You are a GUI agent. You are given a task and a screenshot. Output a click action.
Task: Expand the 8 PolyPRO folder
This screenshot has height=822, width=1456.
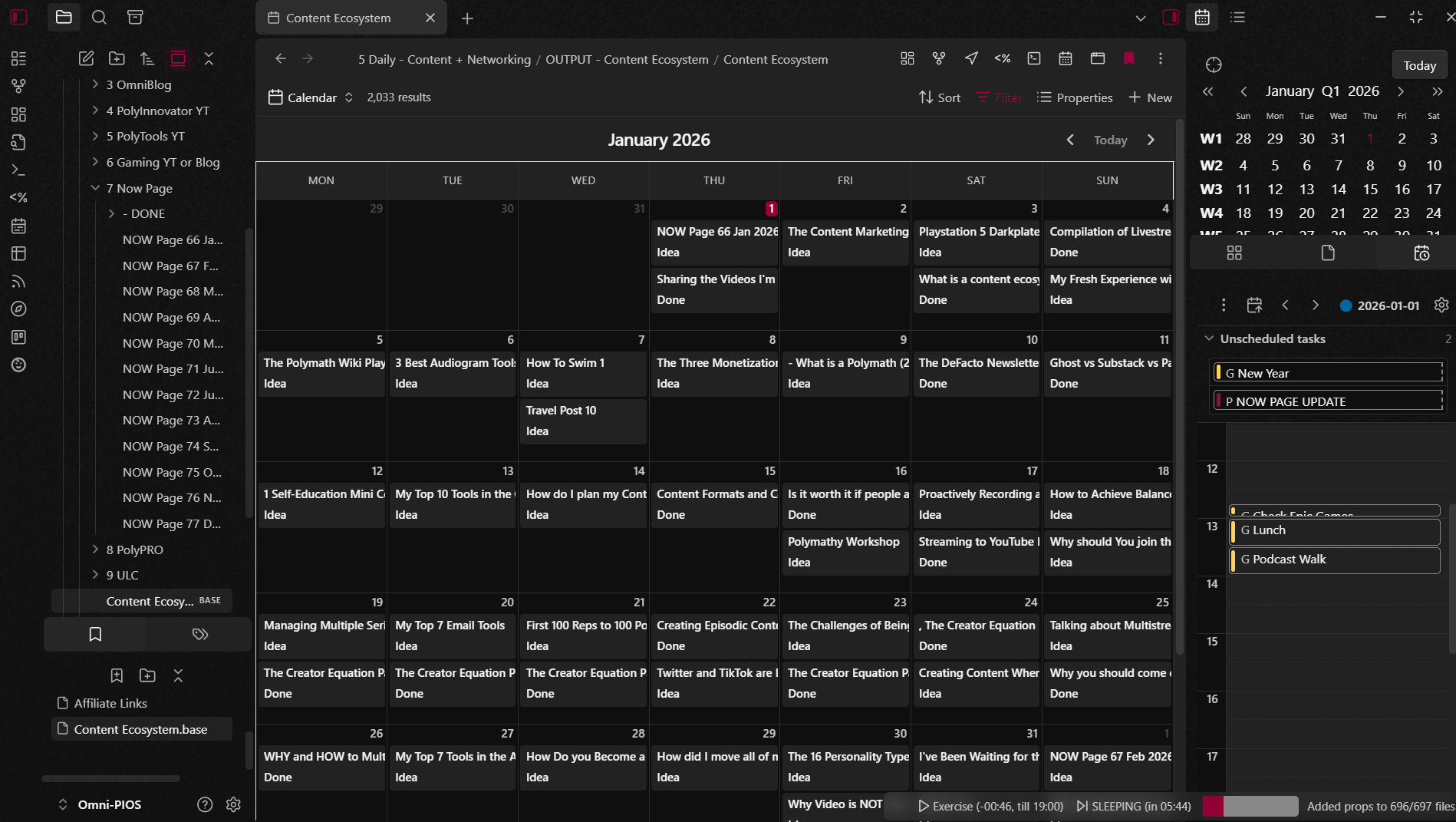[95, 550]
